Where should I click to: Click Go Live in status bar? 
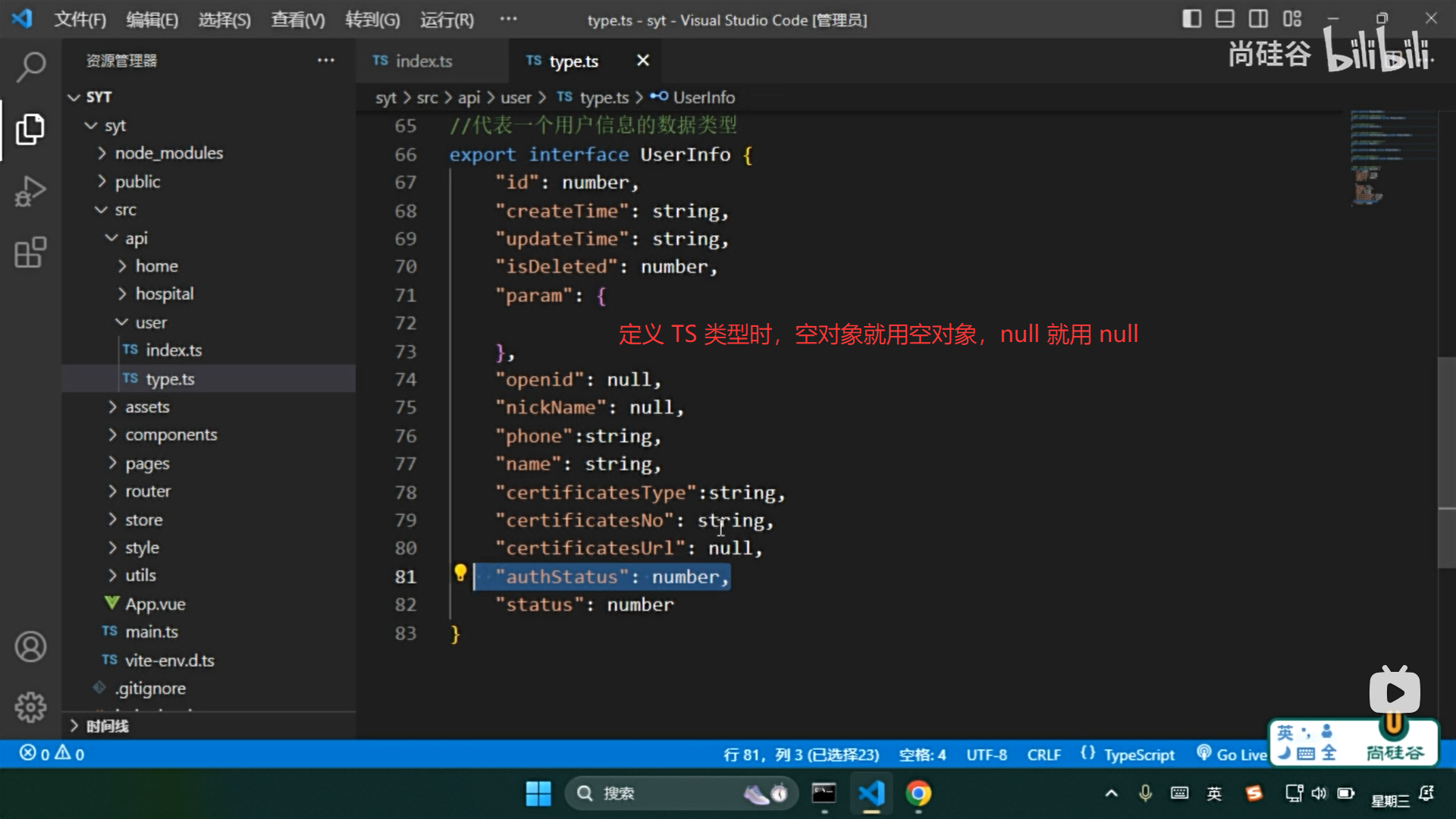(x=1232, y=754)
